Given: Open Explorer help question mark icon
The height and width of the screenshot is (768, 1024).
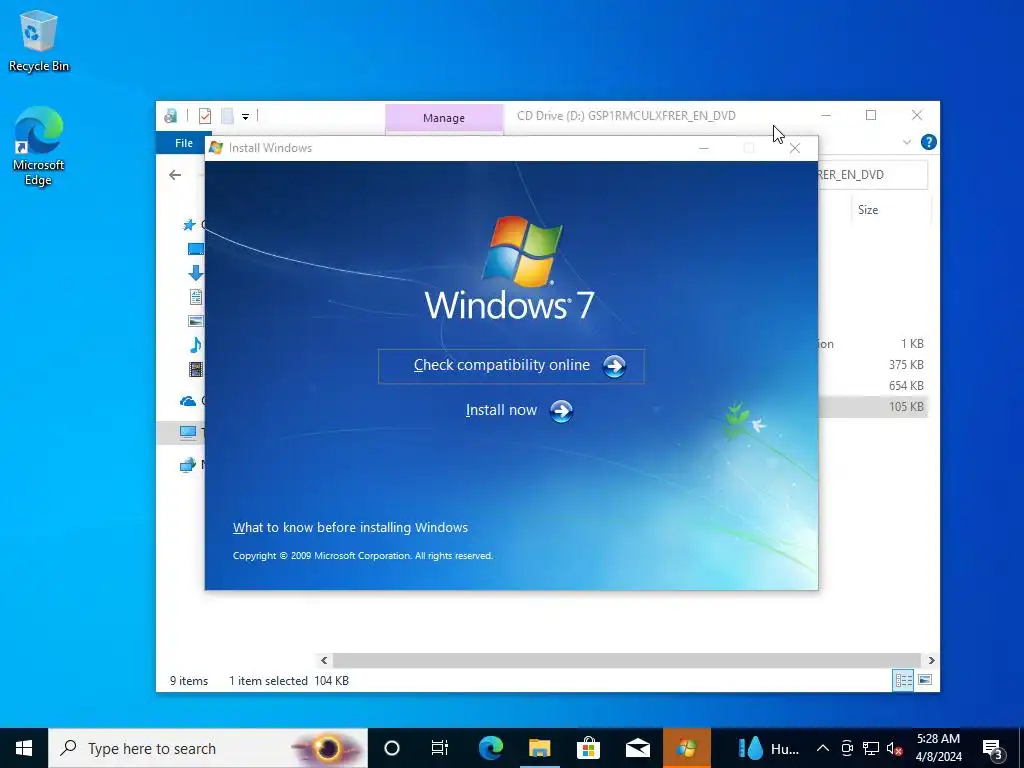Looking at the screenshot, I should tap(929, 142).
